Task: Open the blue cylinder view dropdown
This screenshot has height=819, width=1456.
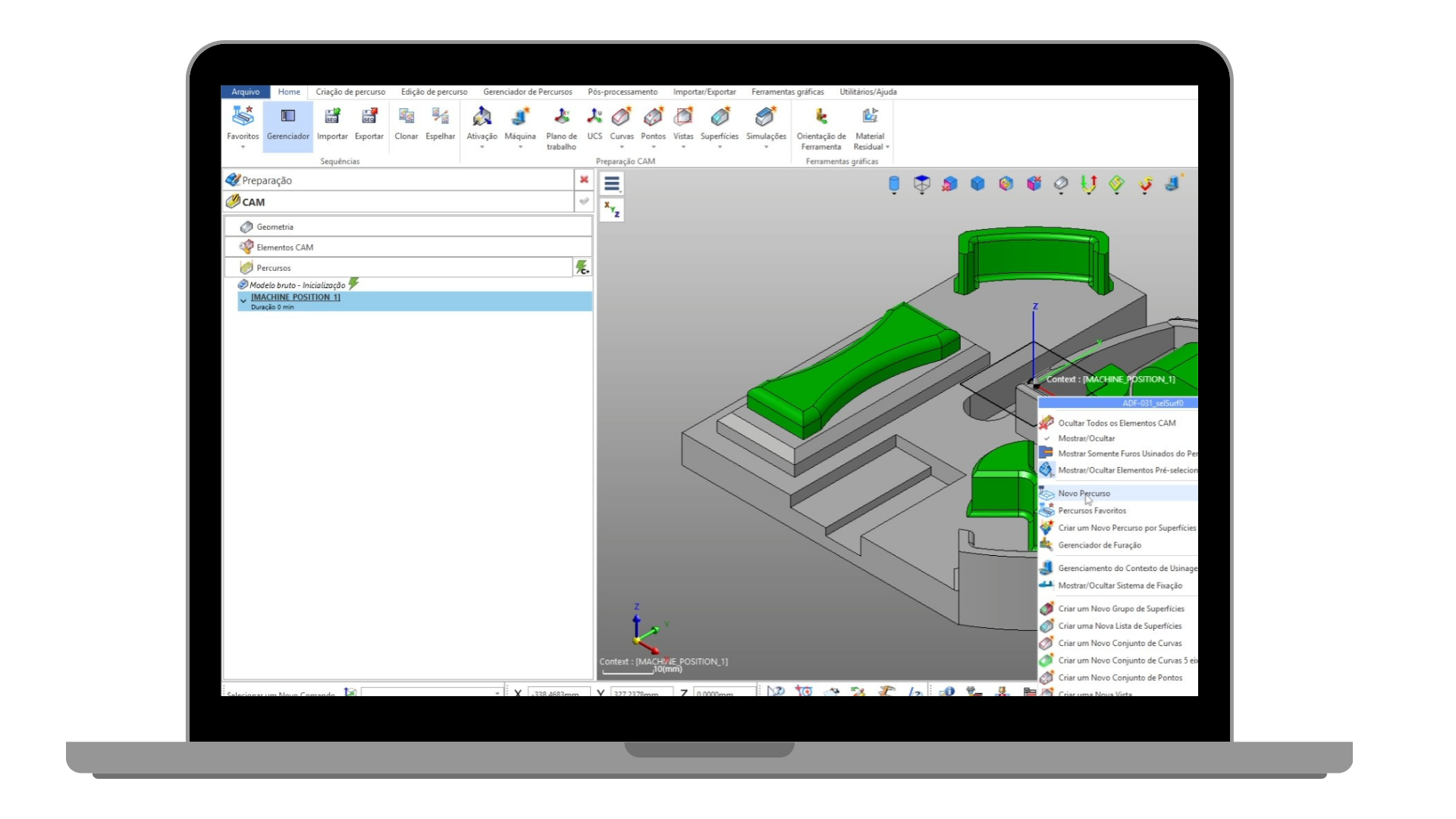Action: click(x=894, y=184)
